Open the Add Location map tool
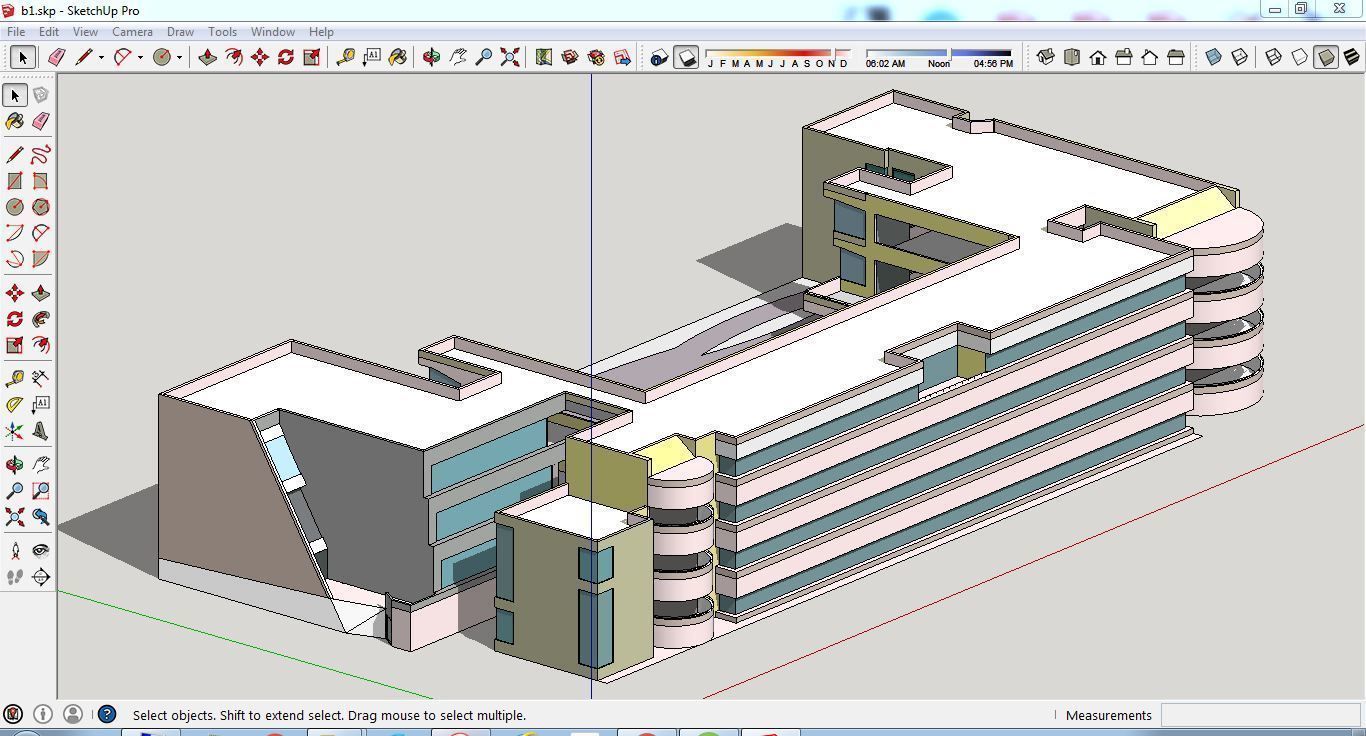Viewport: 1366px width, 736px height. (544, 57)
